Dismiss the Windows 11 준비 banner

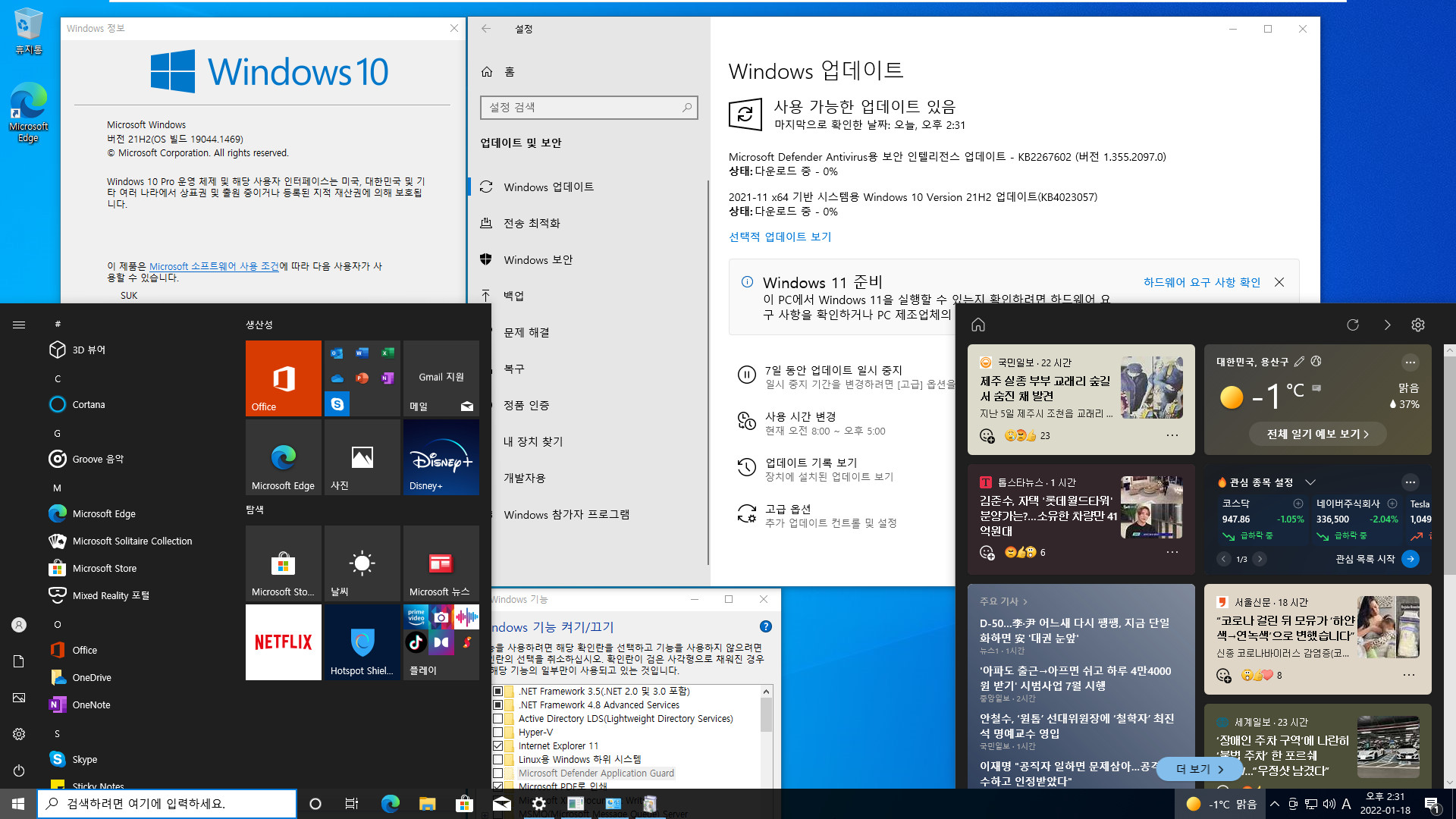[1279, 282]
